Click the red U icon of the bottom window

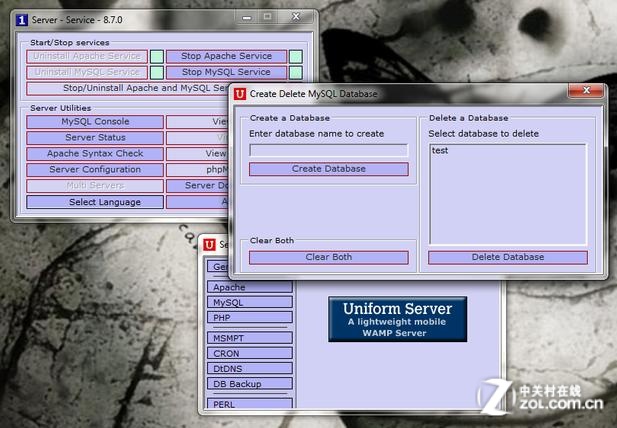point(209,245)
